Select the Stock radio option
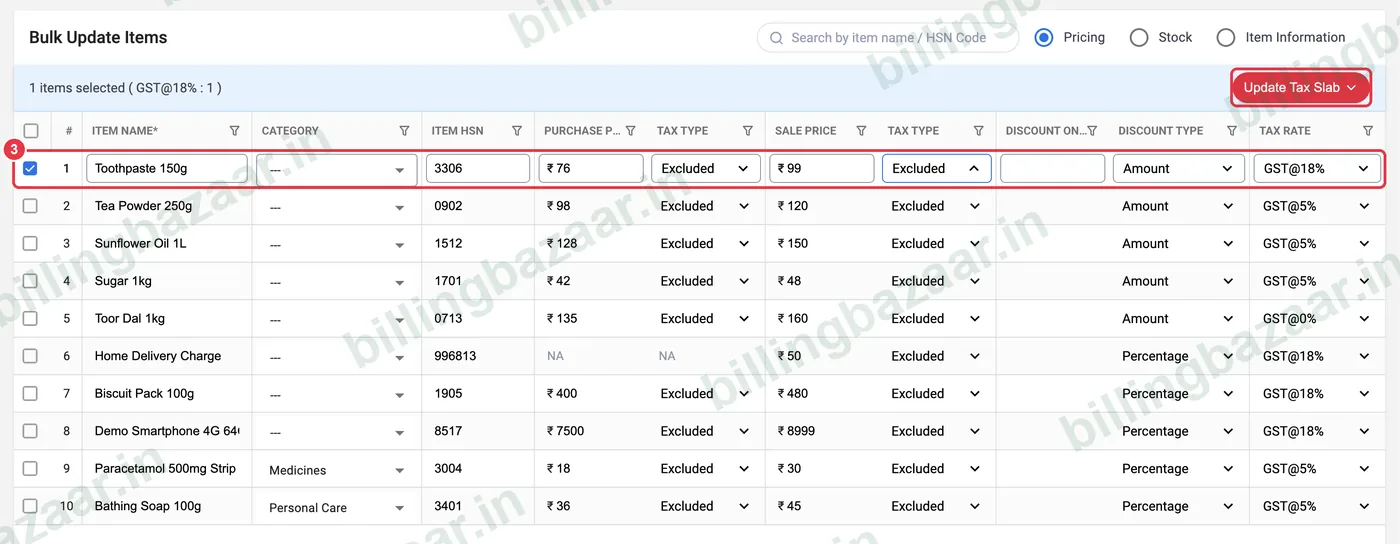 click(x=1139, y=37)
